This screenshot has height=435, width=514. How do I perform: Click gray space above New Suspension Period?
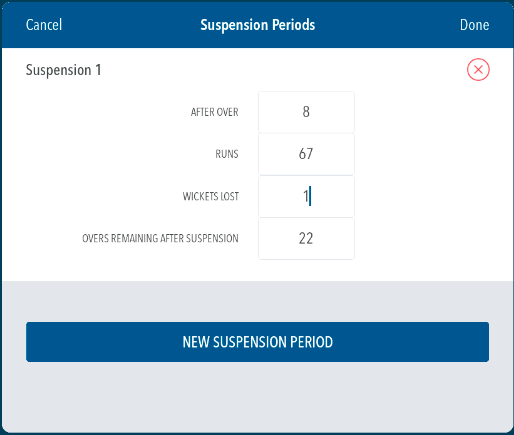257,301
